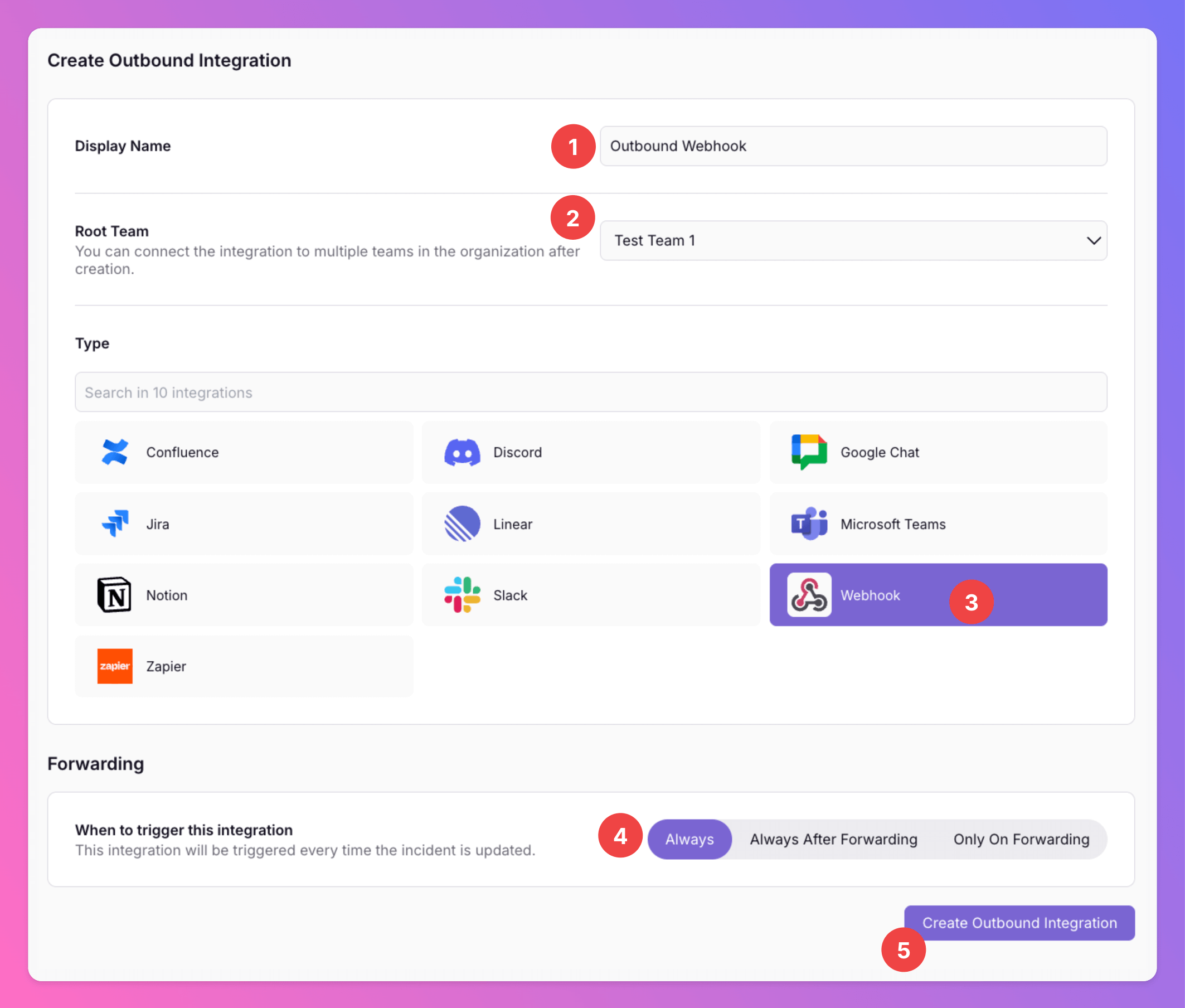
Task: Focus the Display Name input field
Action: (852, 146)
